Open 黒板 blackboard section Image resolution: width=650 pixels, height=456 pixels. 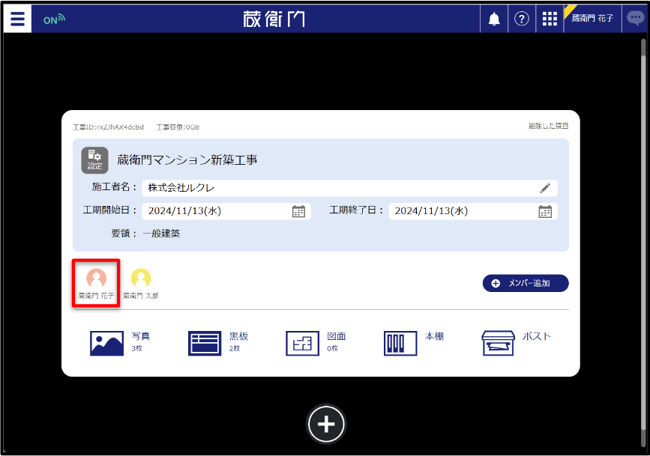[218, 342]
